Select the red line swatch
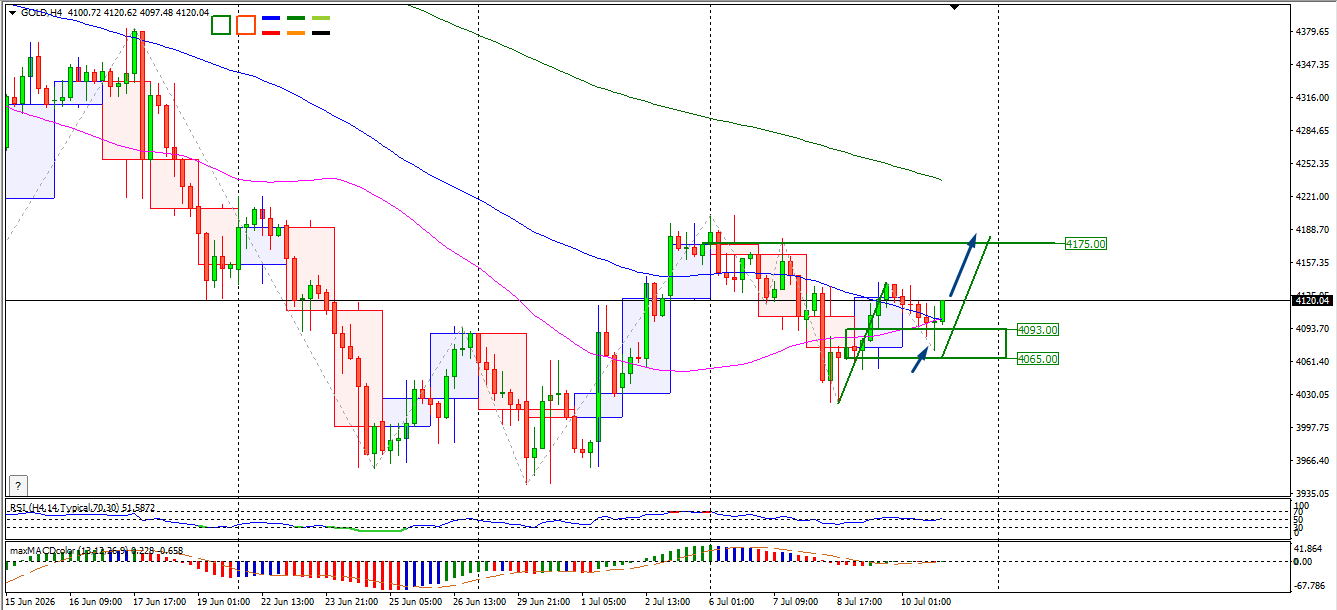1337x610 pixels. coord(270,33)
